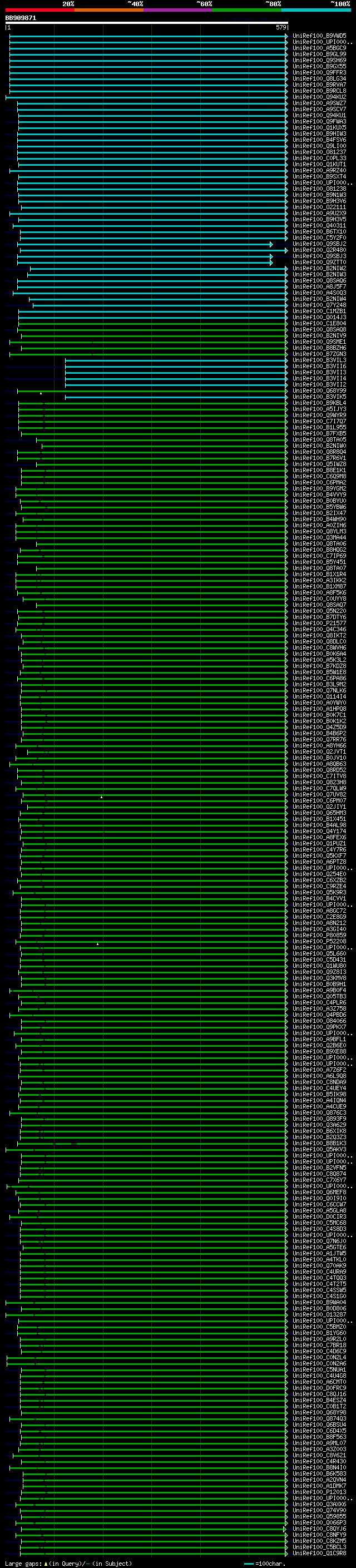The width and height of the screenshot is (356, 1568).
Task: Click the label UniRef100_Q8R8Q4
Action: (319, 452)
